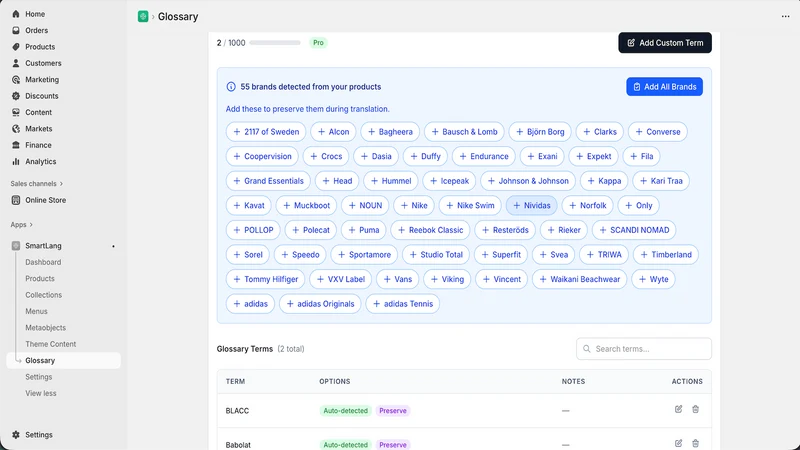The height and width of the screenshot is (450, 800).
Task: Expand the Apps section
Action: 21,224
